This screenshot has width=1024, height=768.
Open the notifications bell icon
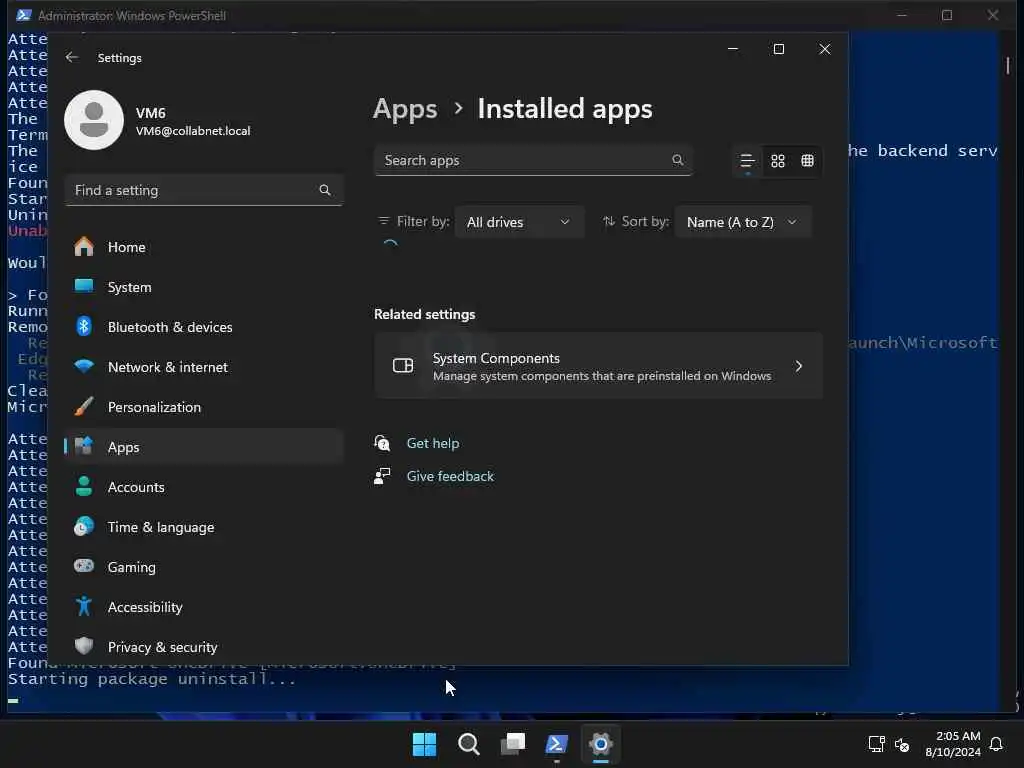(996, 744)
